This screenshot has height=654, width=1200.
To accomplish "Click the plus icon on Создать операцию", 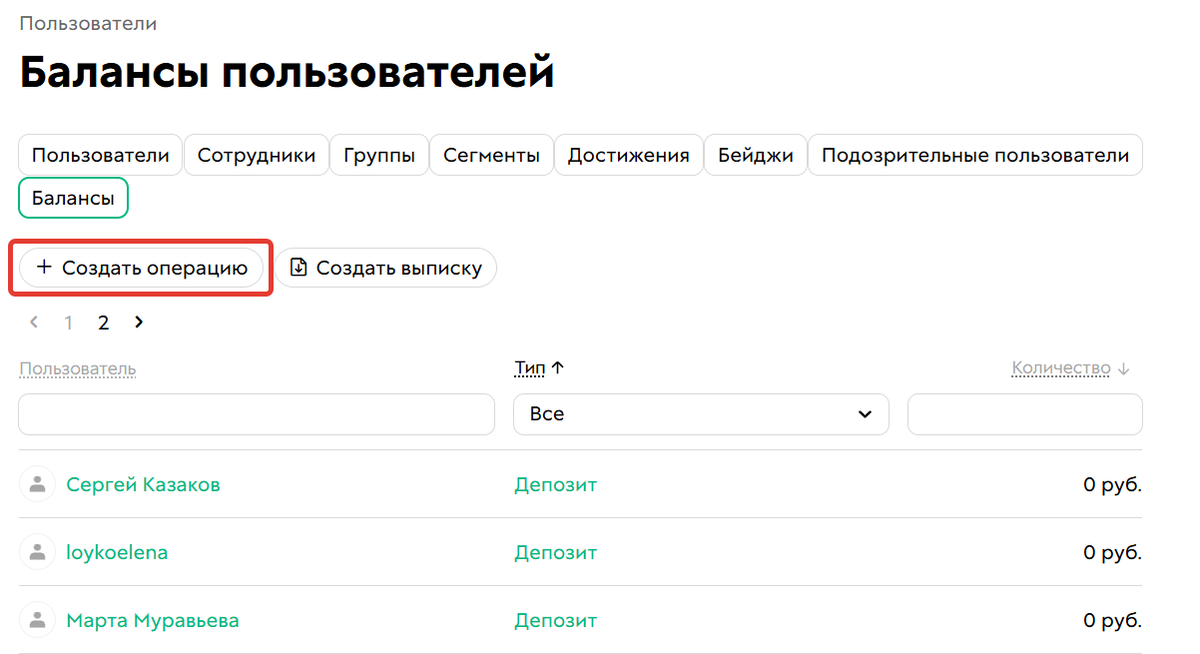I will (x=44, y=267).
